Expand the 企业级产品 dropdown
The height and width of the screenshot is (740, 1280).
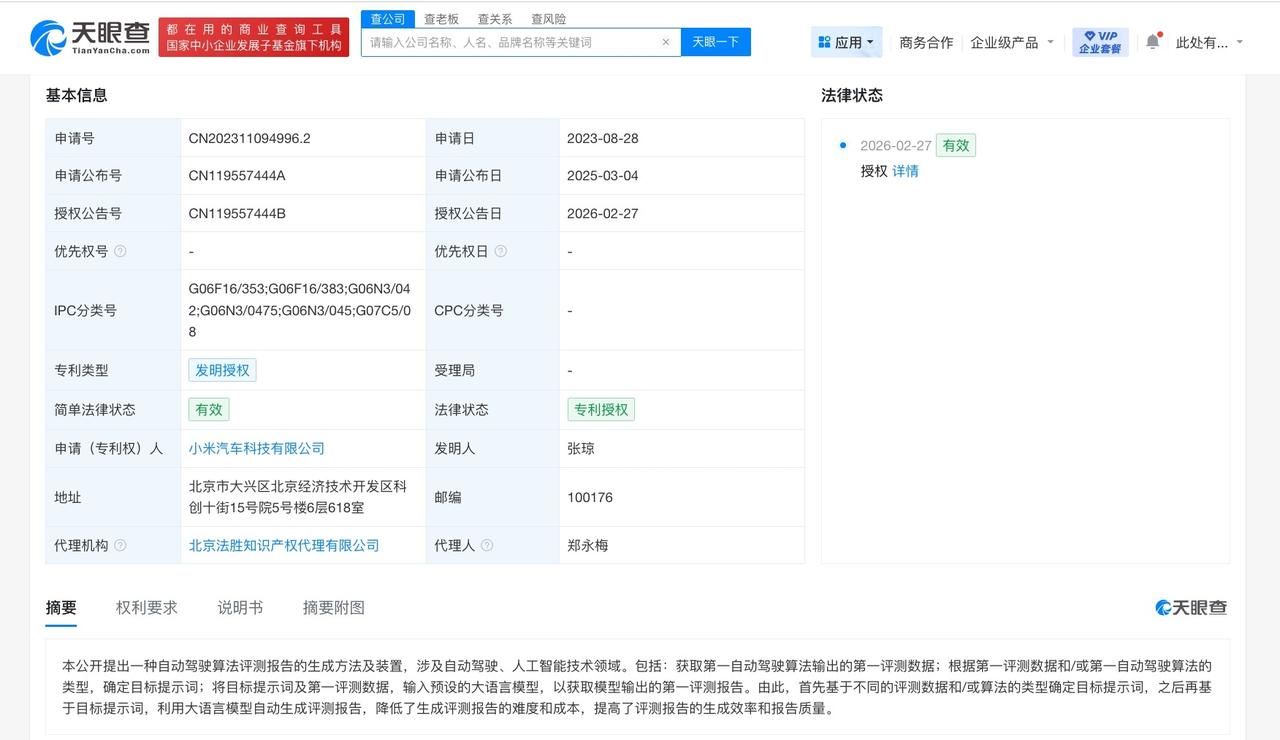pyautogui.click(x=1012, y=41)
